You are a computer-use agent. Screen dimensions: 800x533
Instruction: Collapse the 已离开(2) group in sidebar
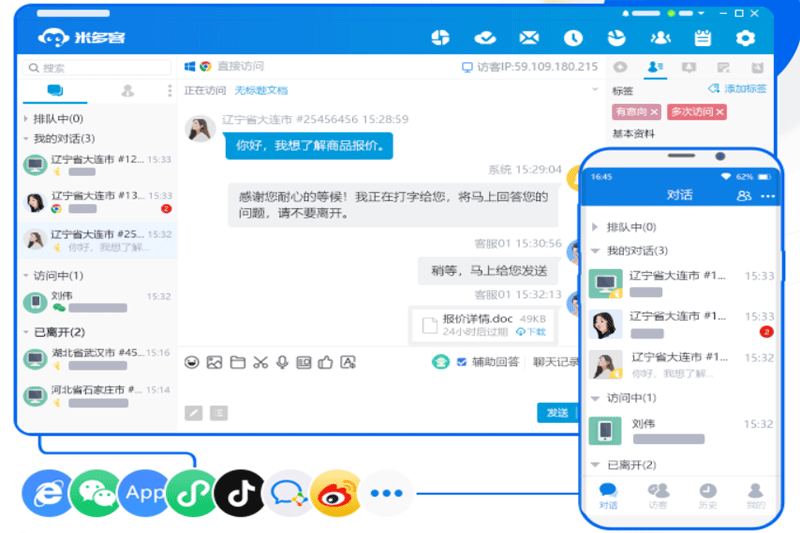[x=26, y=332]
